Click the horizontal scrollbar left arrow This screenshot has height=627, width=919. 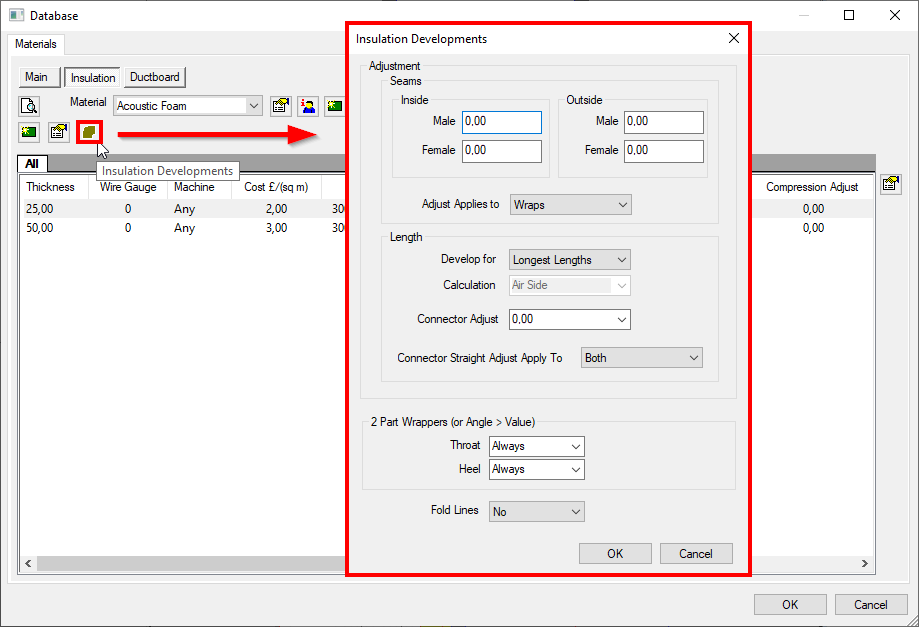pyautogui.click(x=28, y=565)
